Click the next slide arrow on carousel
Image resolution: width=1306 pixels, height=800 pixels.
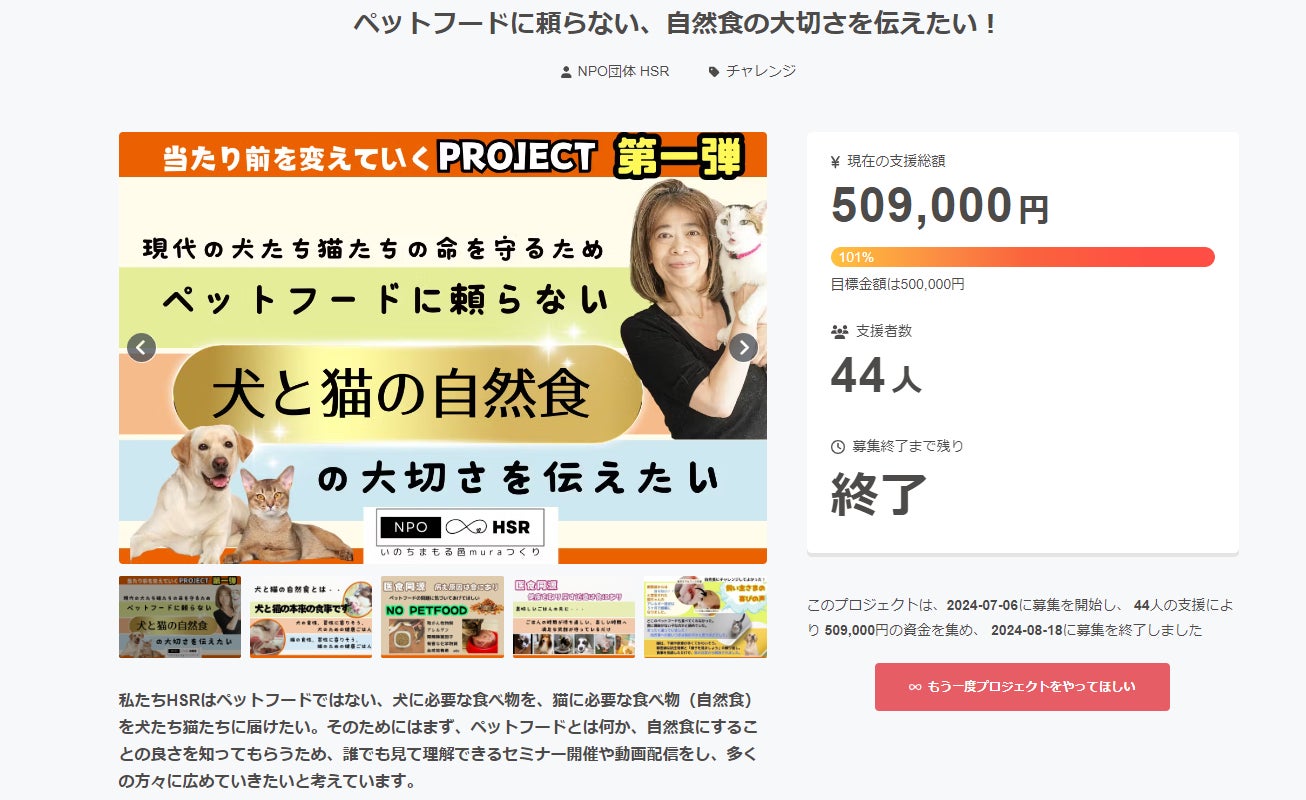pyautogui.click(x=743, y=348)
